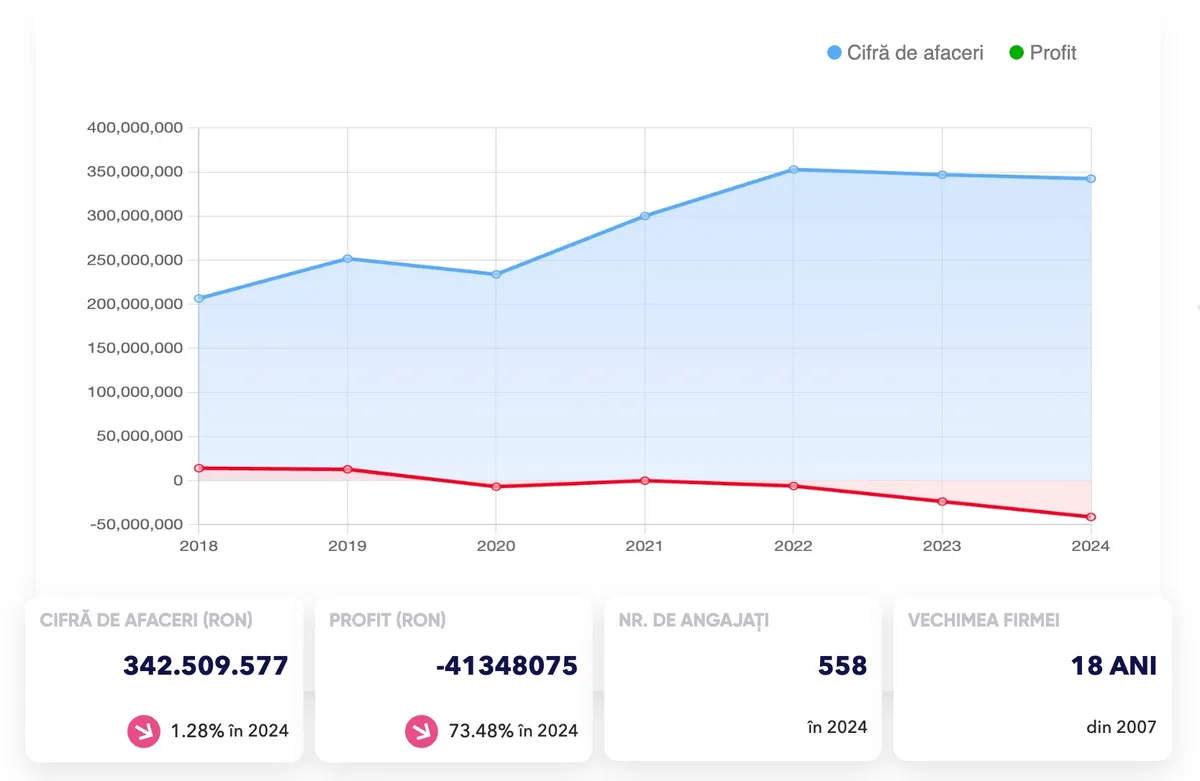This screenshot has height=781, width=1200.
Task: Click the 150,000,000 y-axis label
Action: (135, 348)
